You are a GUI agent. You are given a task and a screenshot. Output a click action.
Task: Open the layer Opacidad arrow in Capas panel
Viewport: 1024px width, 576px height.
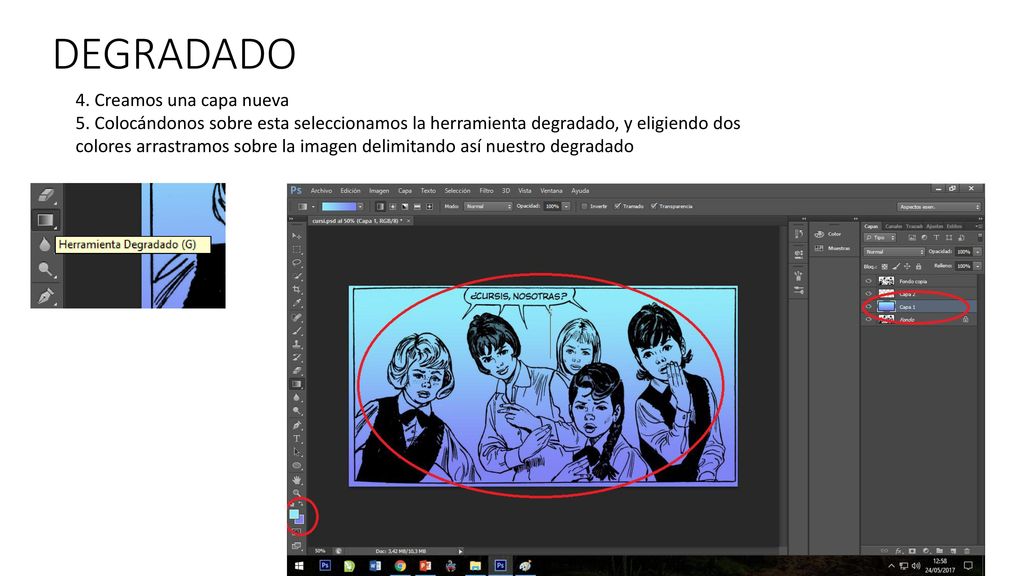tap(978, 252)
